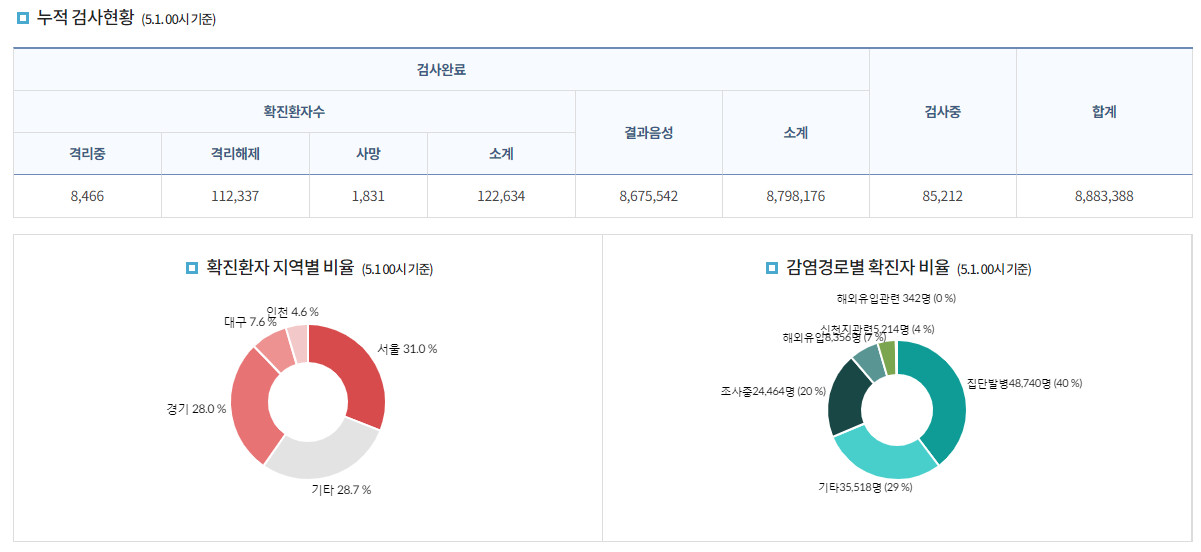Click the square bullet icon beside 감염경로별 확진자 비율
Viewport: 1201px width, 552px height.
pyautogui.click(x=771, y=268)
